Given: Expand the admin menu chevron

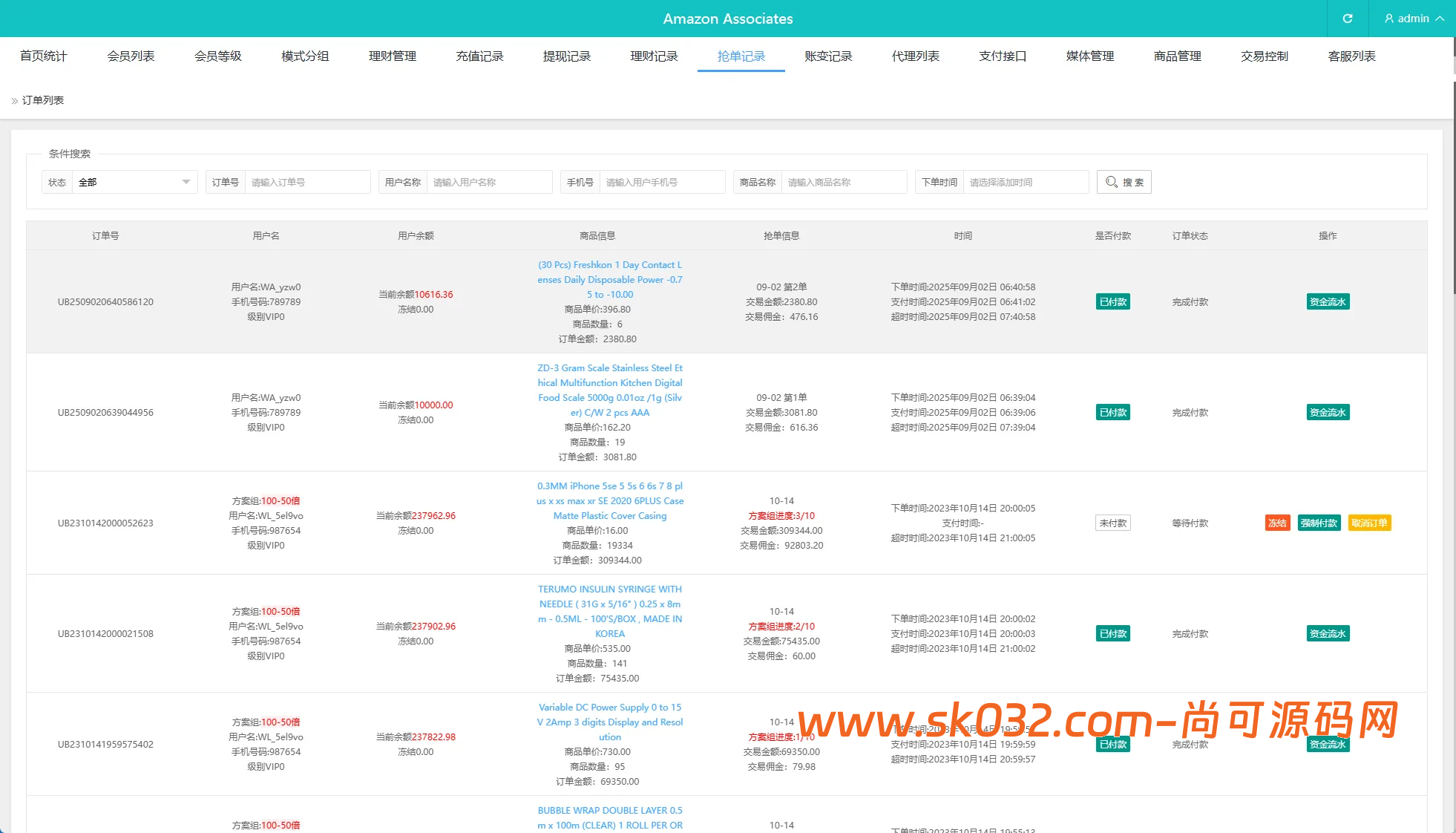Looking at the screenshot, I should coord(1440,19).
